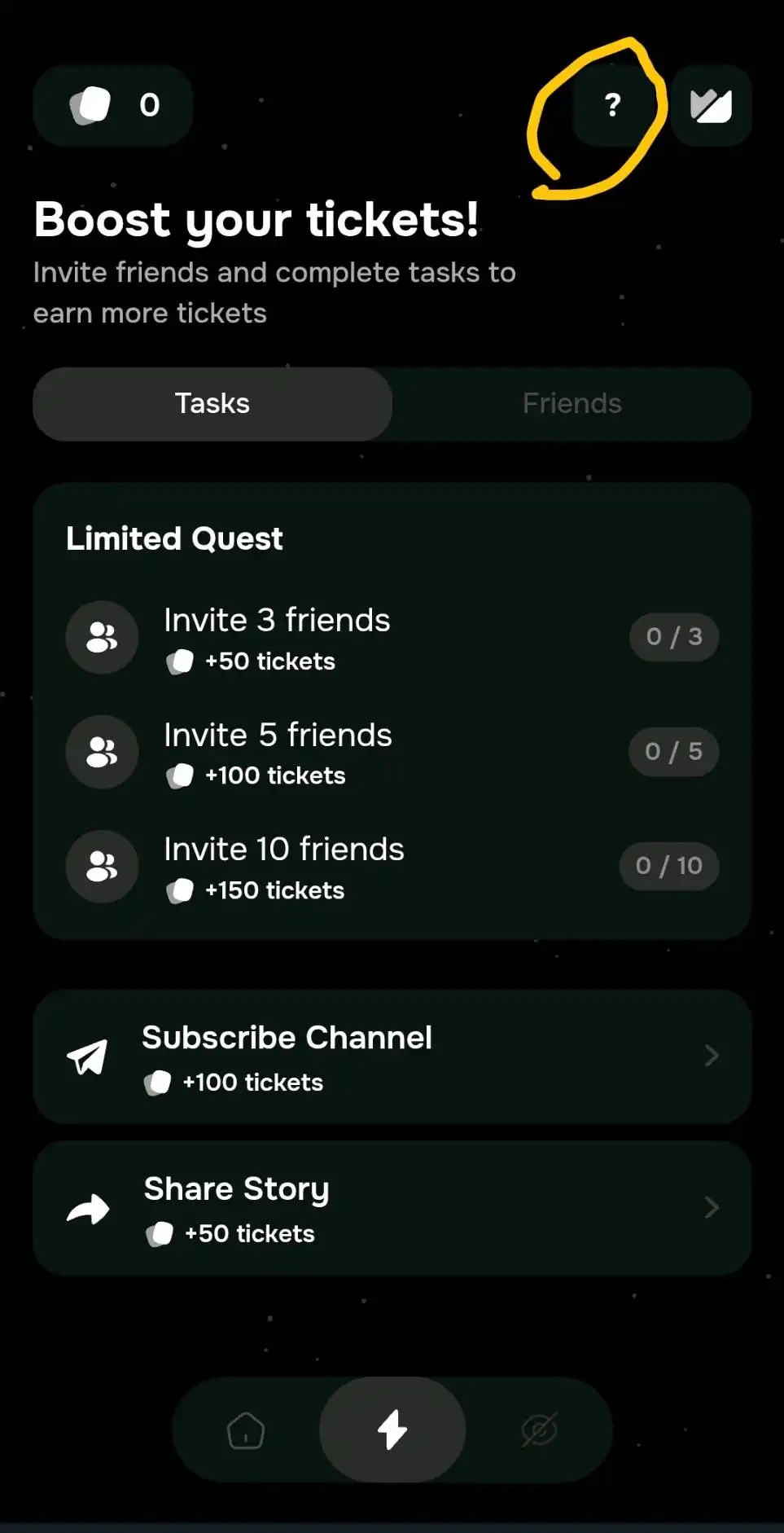Open the question mark help button

click(x=613, y=105)
